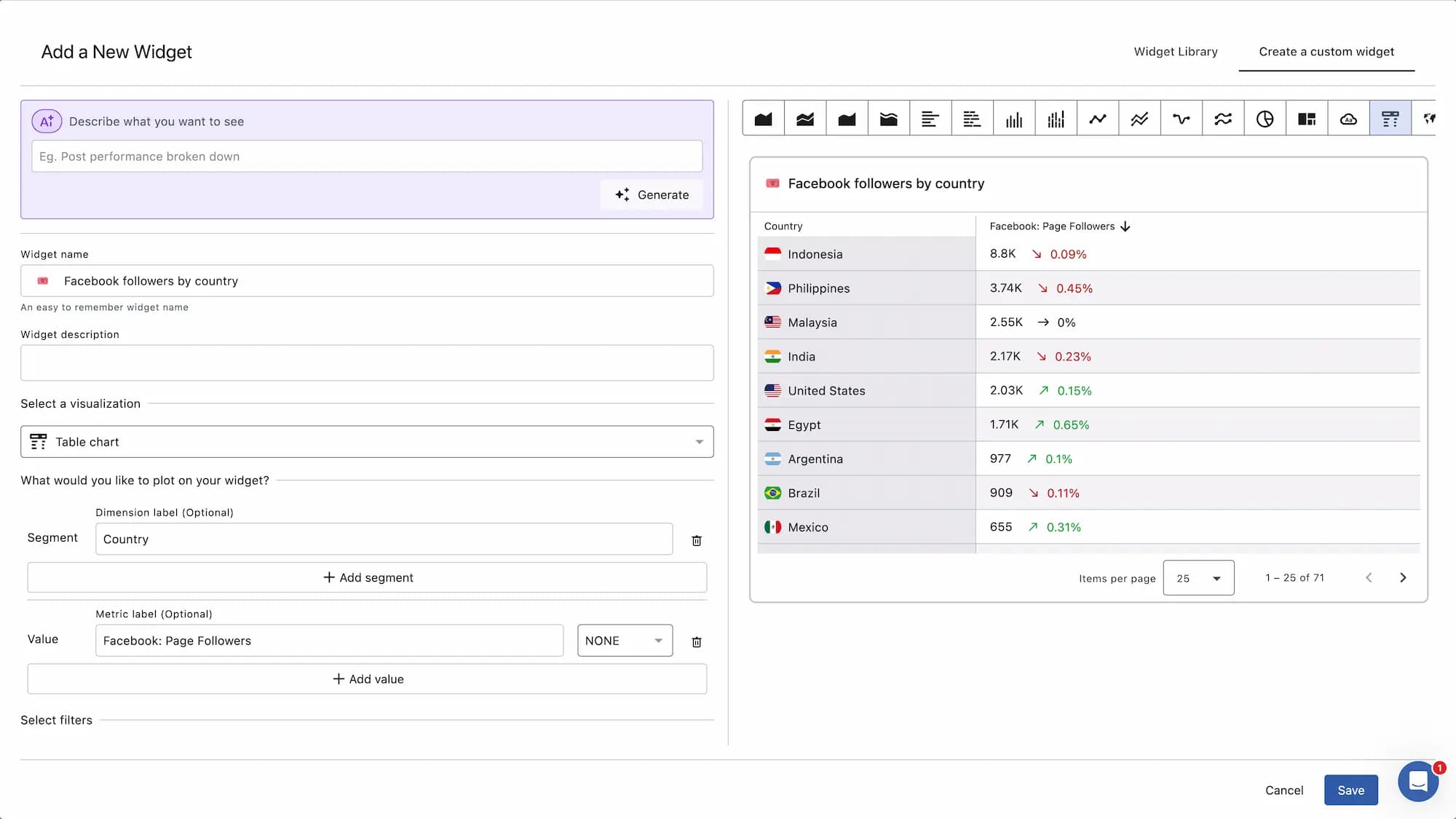Go to next page of results
The width and height of the screenshot is (1456, 819).
(x=1403, y=577)
